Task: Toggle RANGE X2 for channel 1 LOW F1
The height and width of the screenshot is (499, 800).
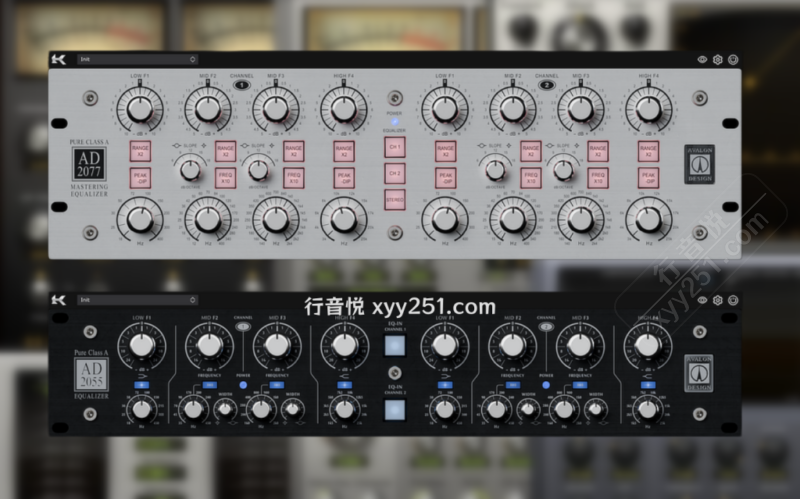Action: click(x=140, y=152)
